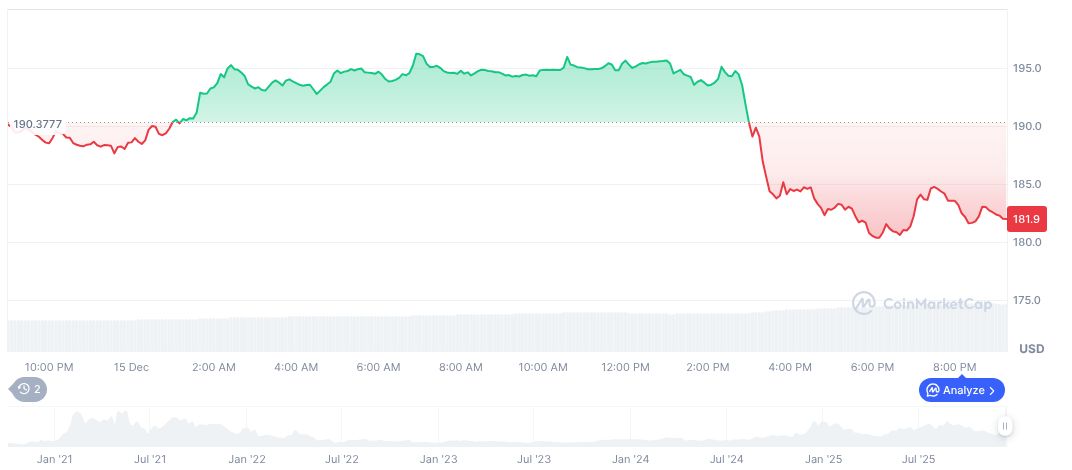Image resolution: width=1072 pixels, height=470 pixels.
Task: Click the Jan '23 label on overview timeline
Action: click(438, 459)
